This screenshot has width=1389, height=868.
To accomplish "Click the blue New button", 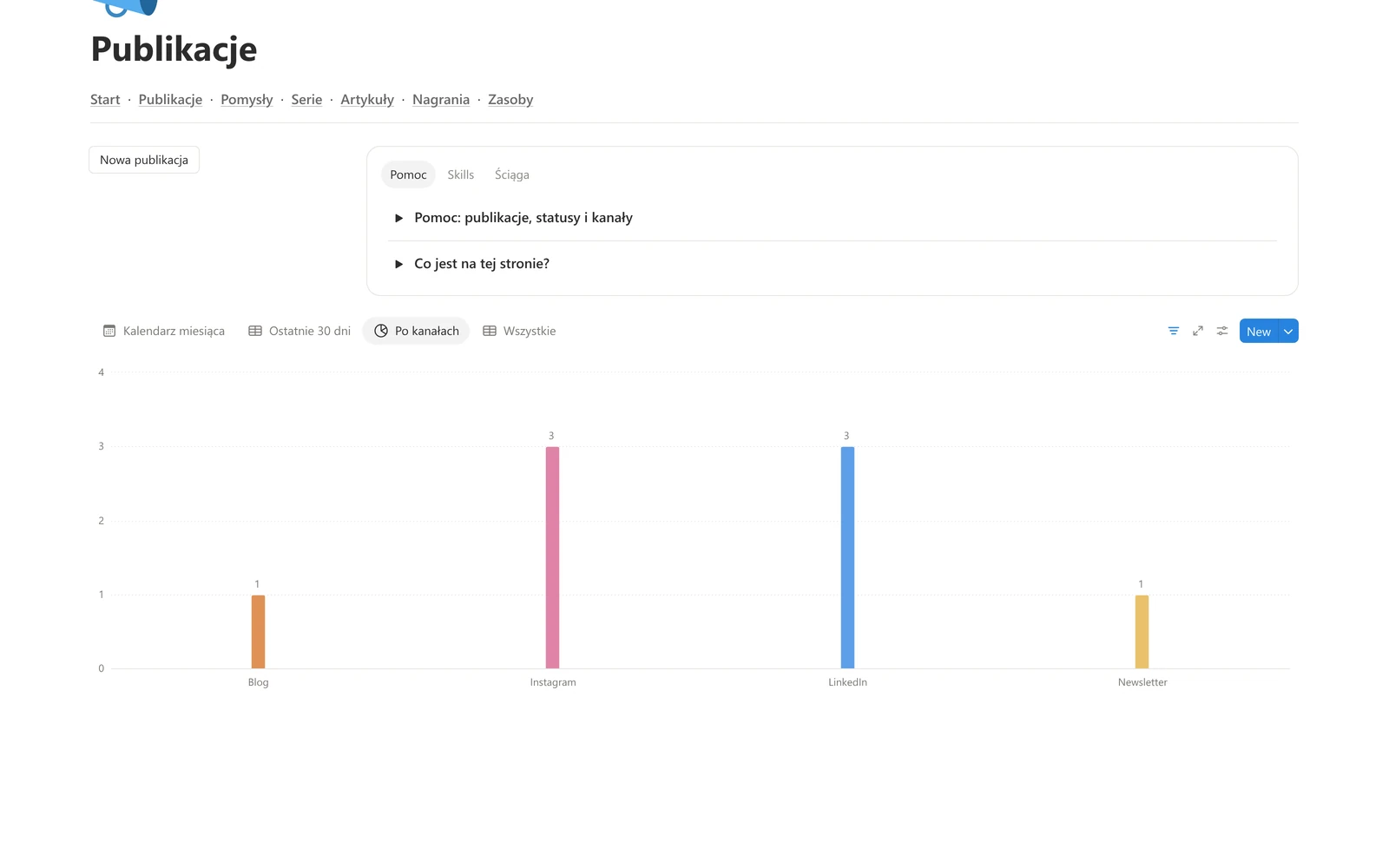I will pos(1259,331).
